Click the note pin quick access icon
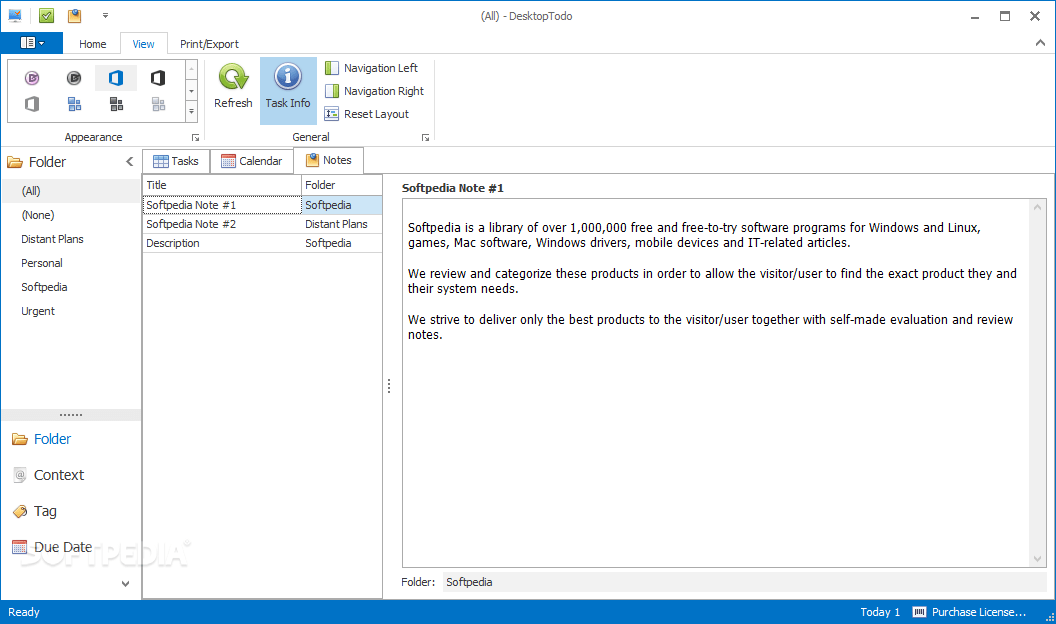The image size is (1056, 624). pos(75,15)
